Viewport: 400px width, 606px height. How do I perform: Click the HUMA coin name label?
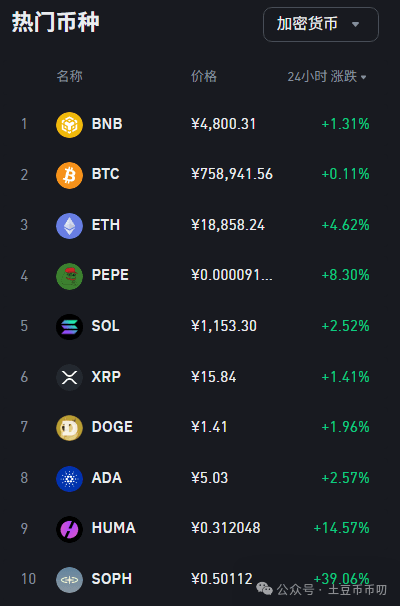[114, 528]
